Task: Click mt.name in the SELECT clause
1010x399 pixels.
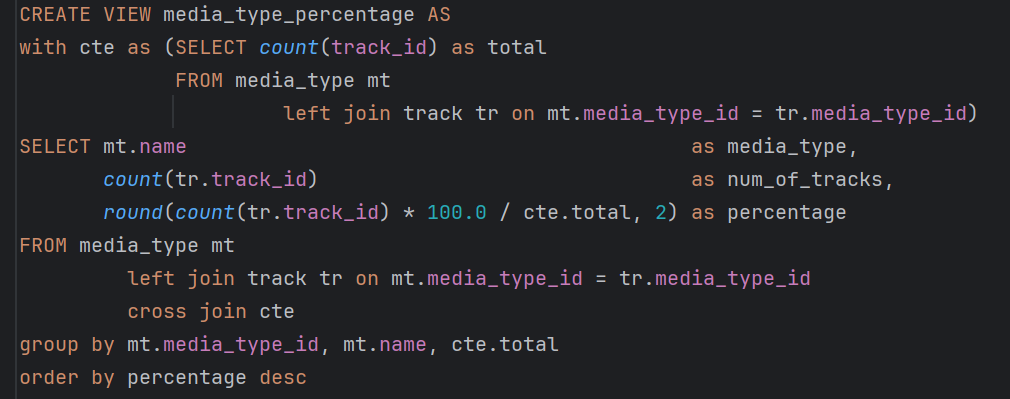Action: pyautogui.click(x=144, y=147)
